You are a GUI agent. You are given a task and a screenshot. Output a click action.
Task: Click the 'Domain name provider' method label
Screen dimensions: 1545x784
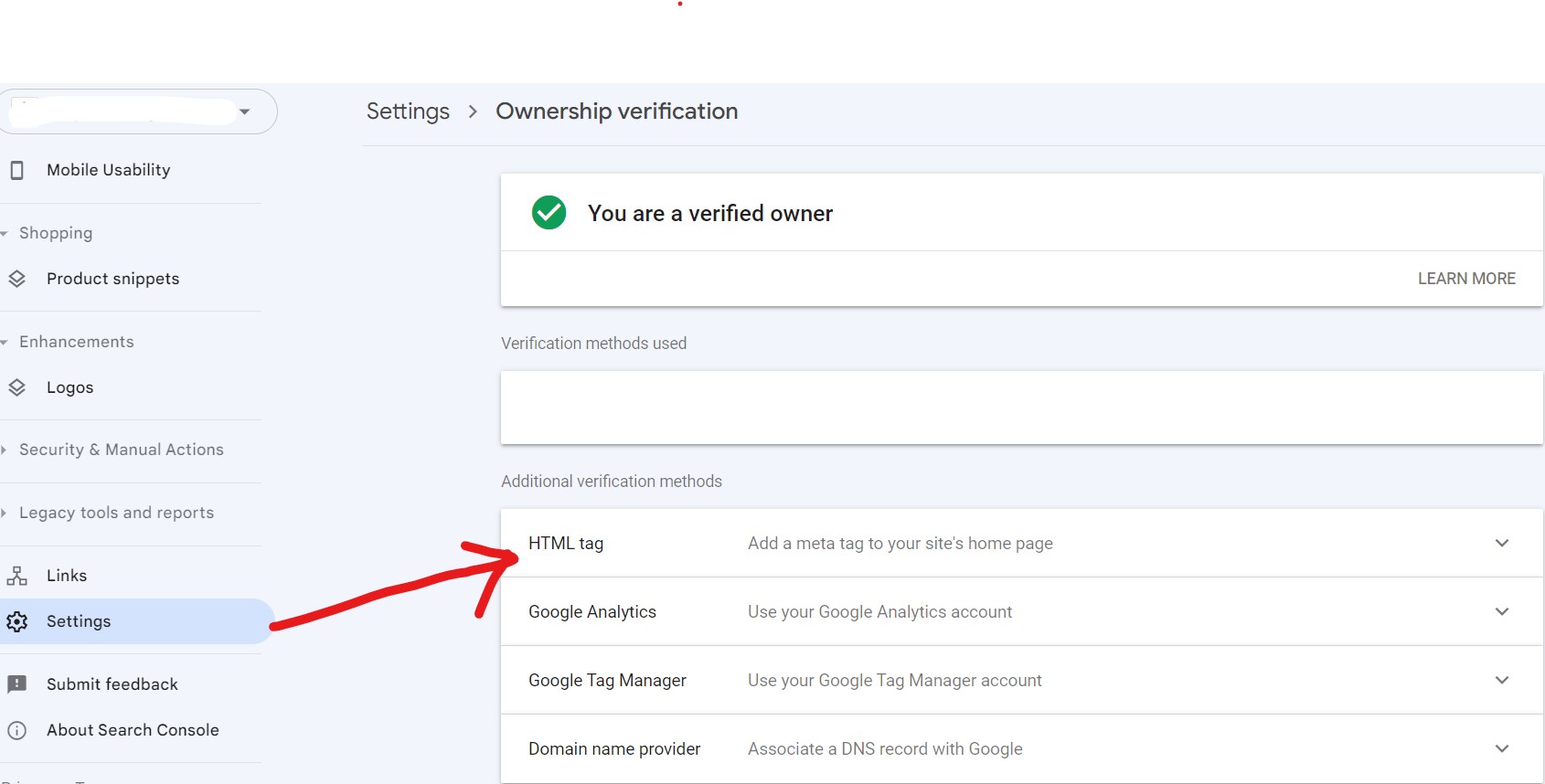click(614, 748)
